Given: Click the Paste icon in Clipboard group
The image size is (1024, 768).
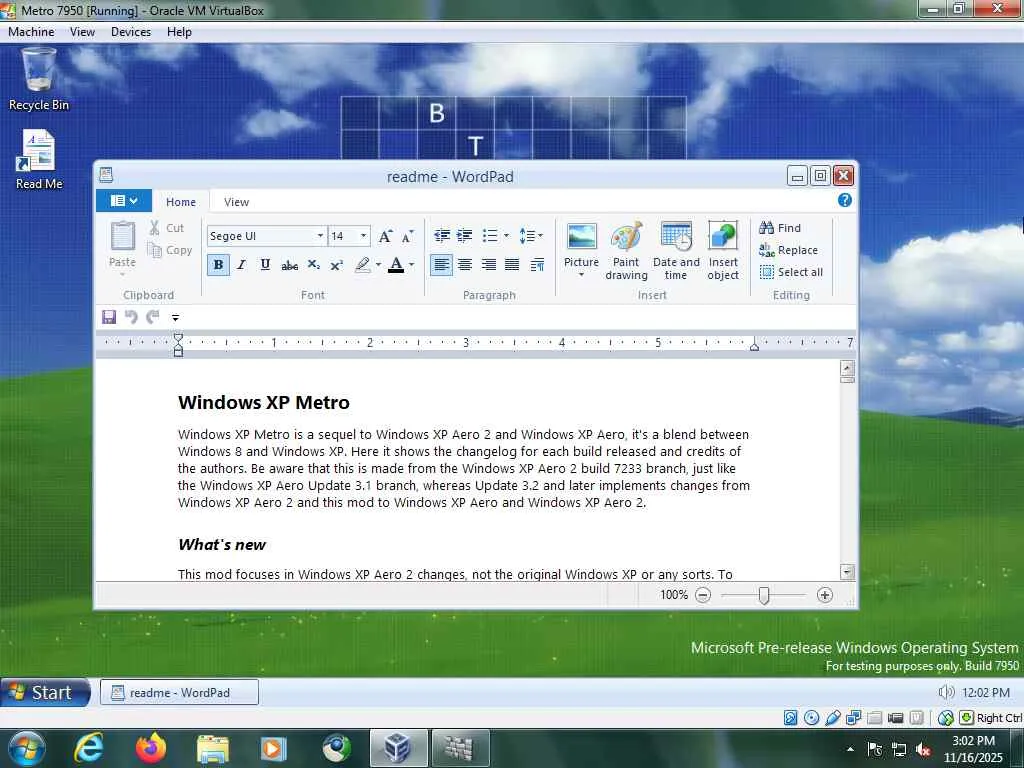Looking at the screenshot, I should [123, 236].
